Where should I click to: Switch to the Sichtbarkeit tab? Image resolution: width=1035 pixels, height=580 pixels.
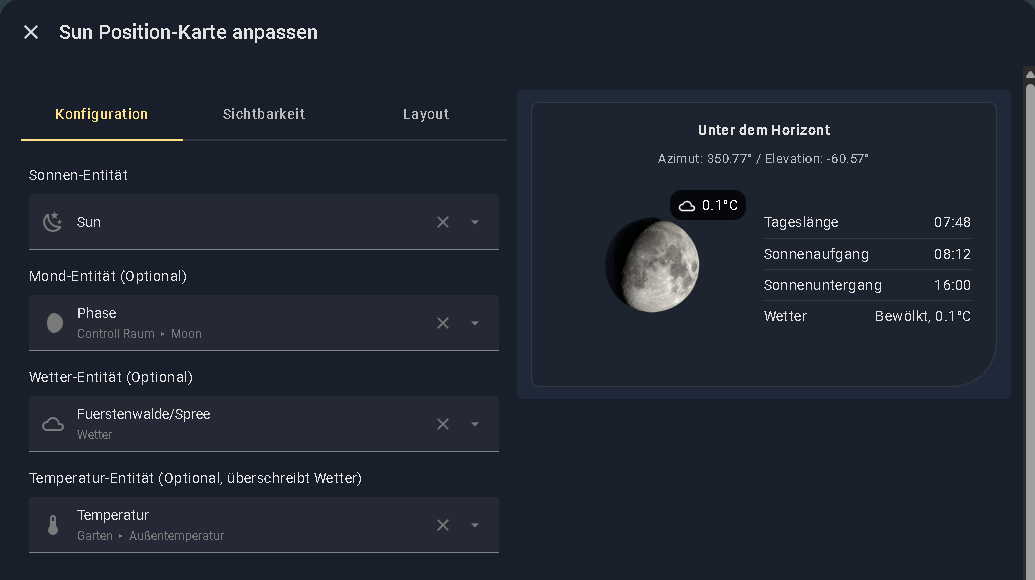click(264, 114)
